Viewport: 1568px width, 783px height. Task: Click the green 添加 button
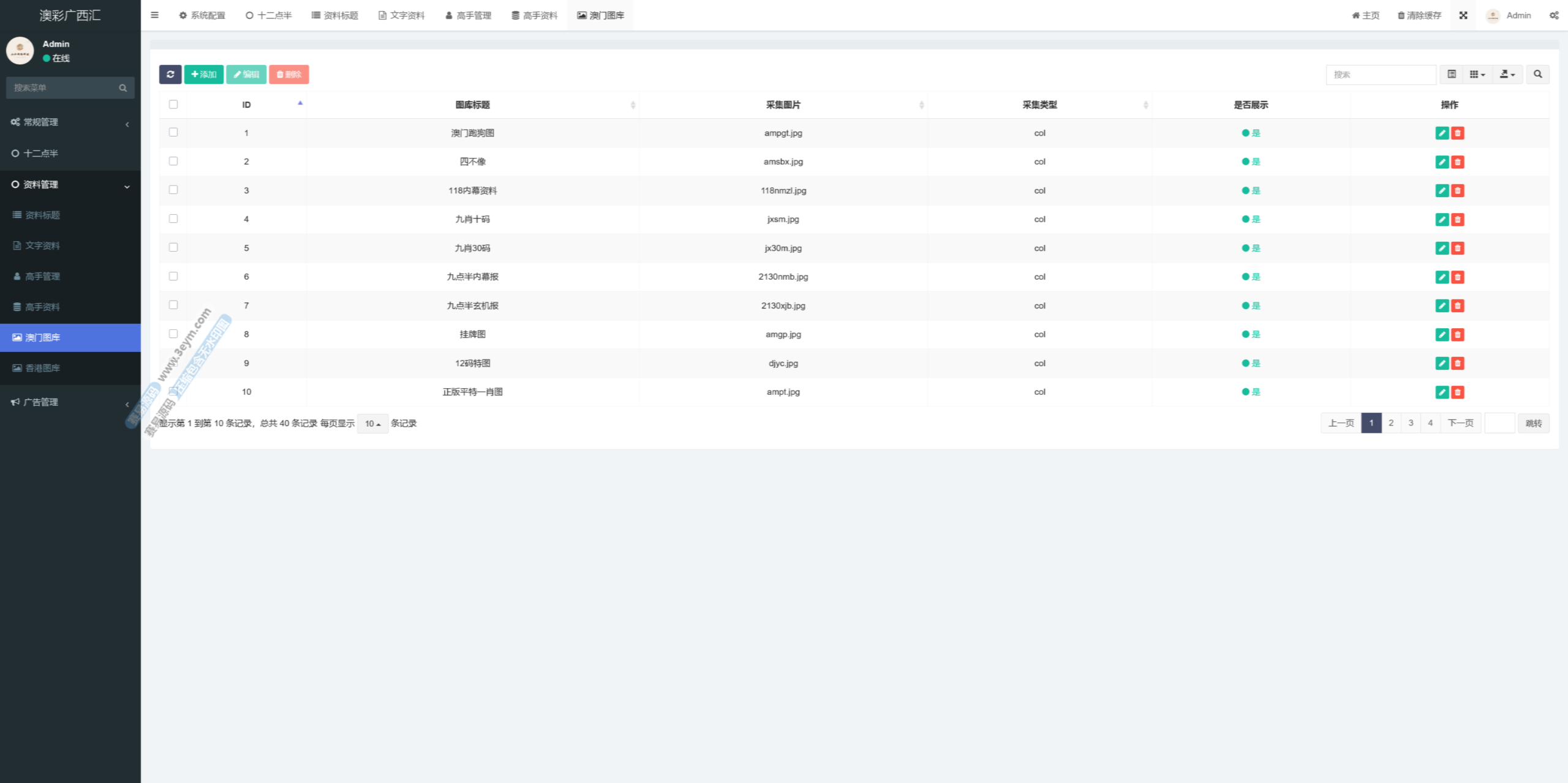point(204,74)
